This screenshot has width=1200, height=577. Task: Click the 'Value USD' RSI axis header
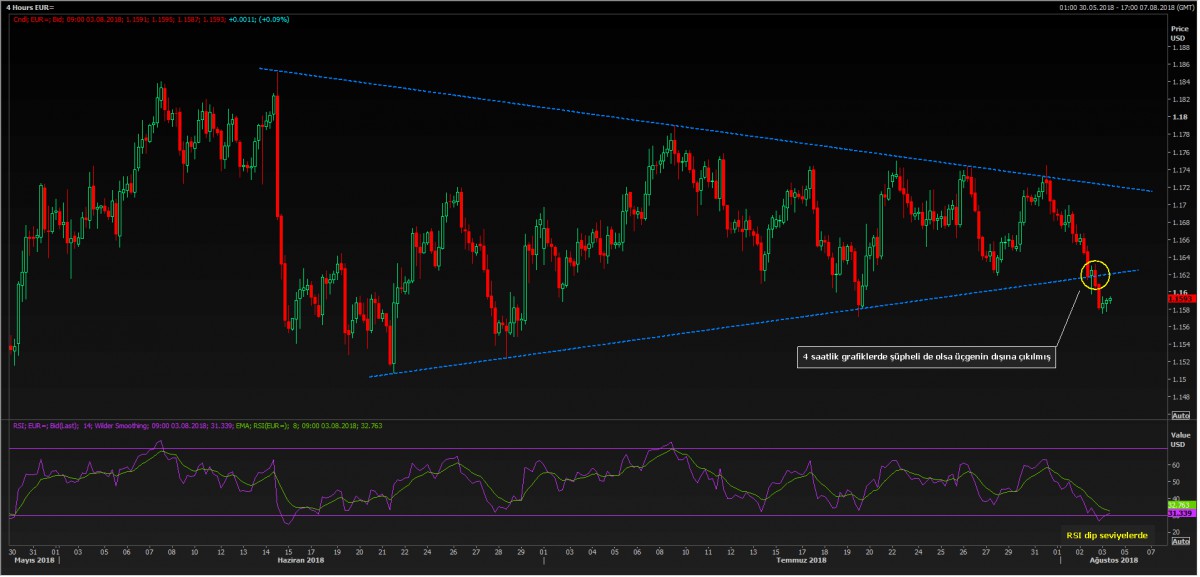[1179, 438]
